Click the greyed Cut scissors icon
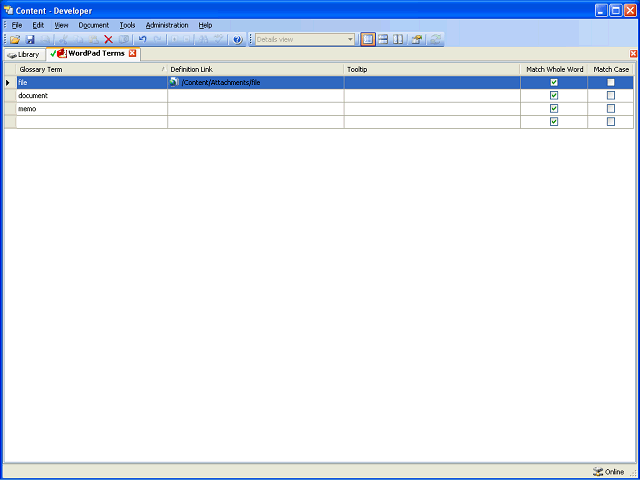Screen dimensions: 640x480 tap(63, 40)
